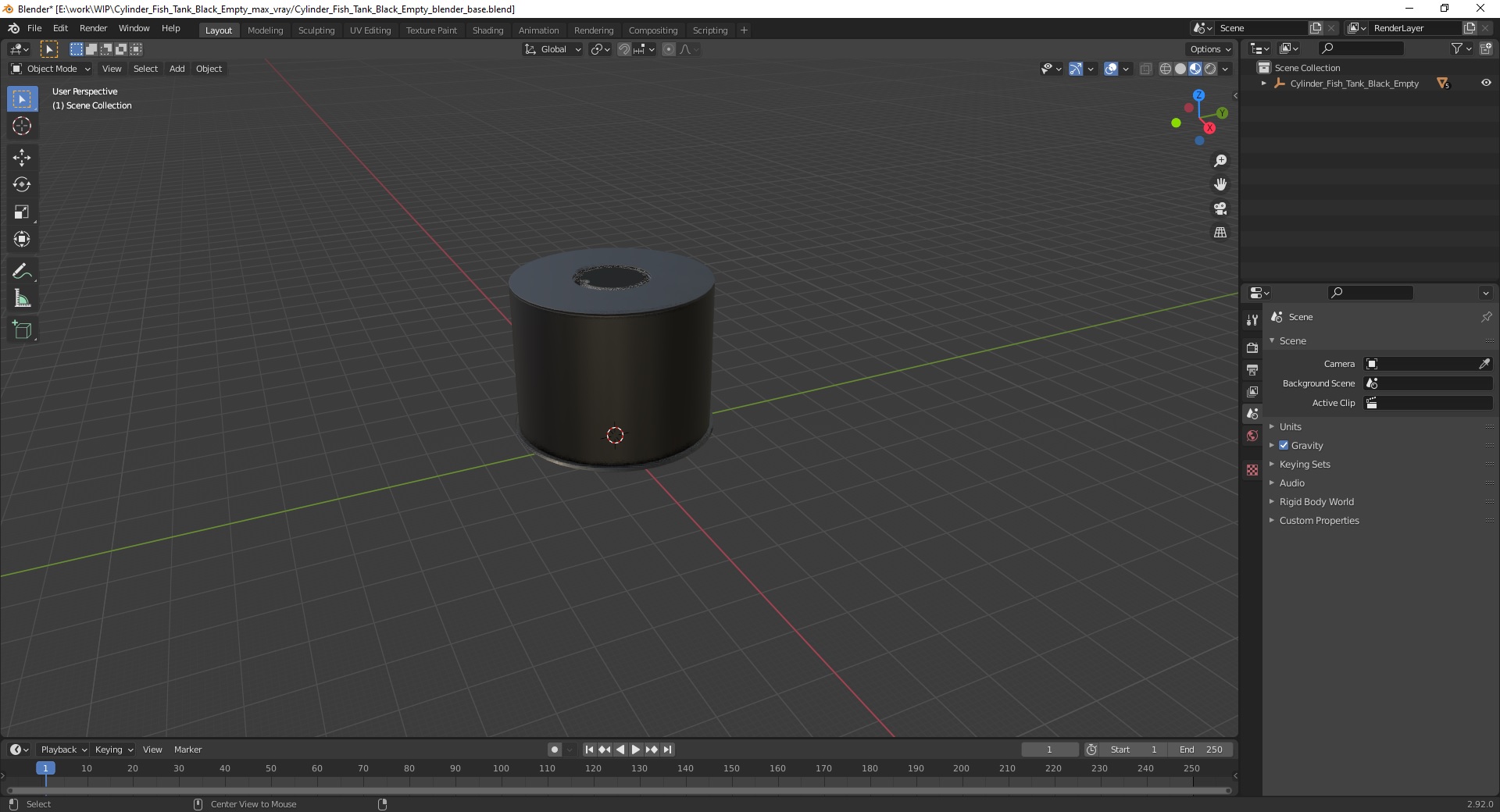Click the current frame number field
Viewport: 1500px width, 812px height.
[x=1049, y=750]
